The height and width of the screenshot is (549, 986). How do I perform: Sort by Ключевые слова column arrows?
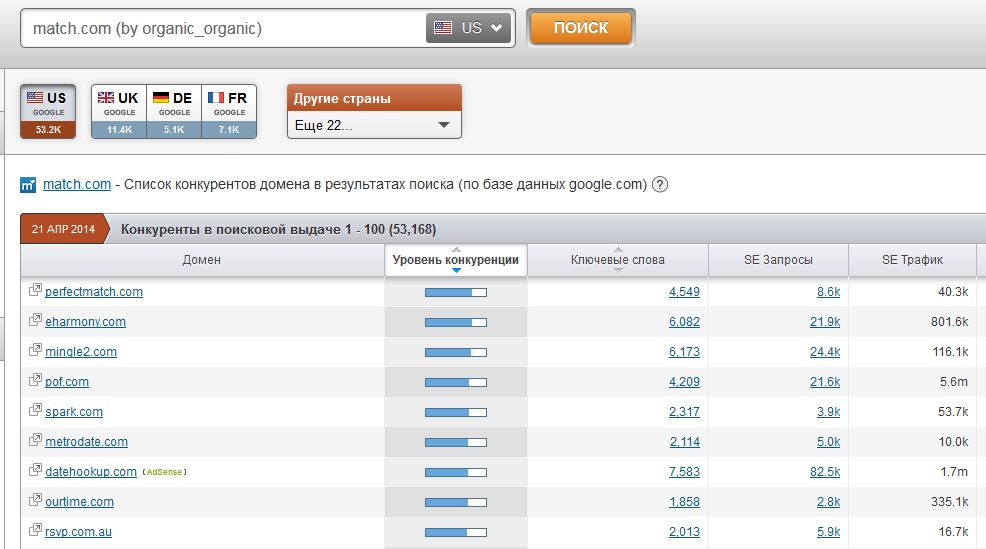618,260
